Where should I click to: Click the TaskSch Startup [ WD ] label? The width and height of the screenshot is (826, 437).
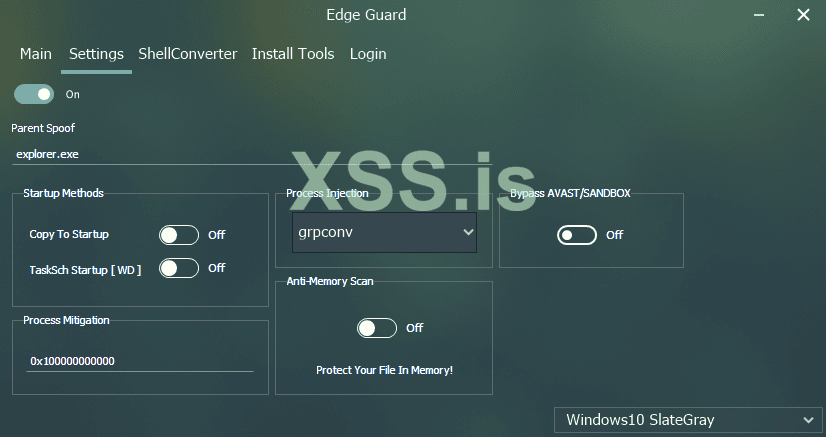coord(85,270)
